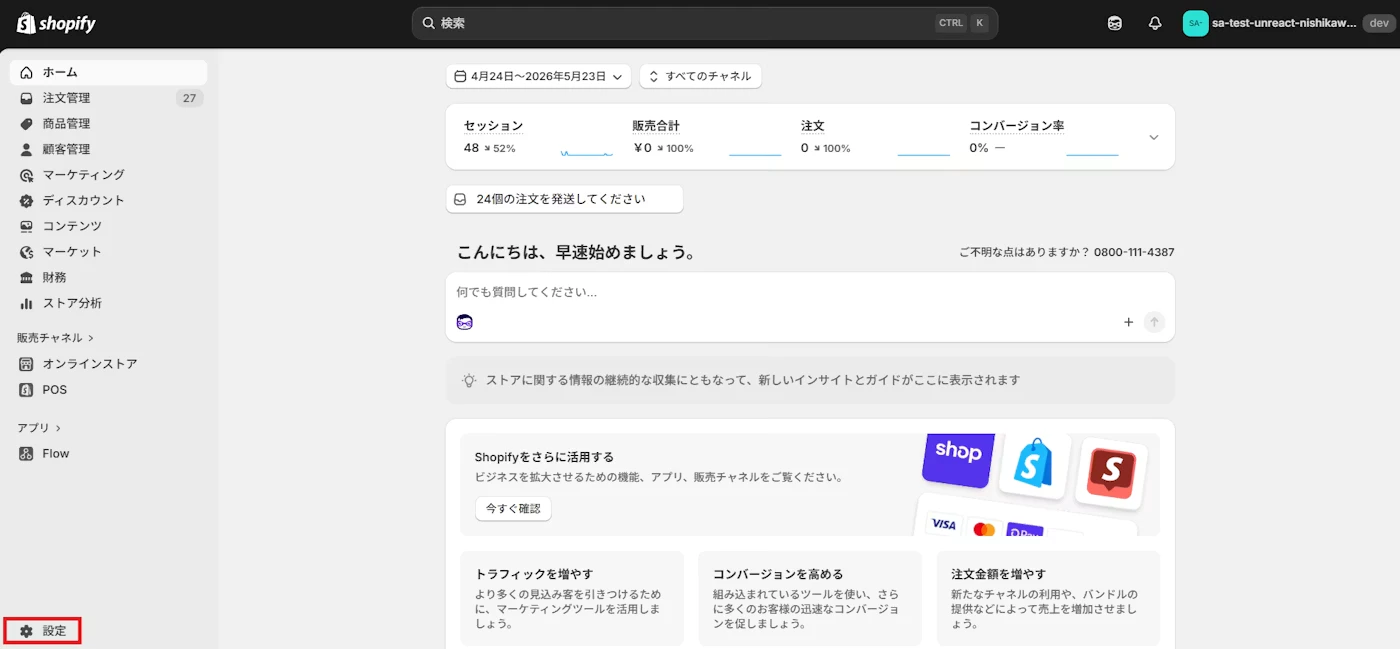Click the search magnifier icon
The width and height of the screenshot is (1400, 649).
tap(428, 23)
